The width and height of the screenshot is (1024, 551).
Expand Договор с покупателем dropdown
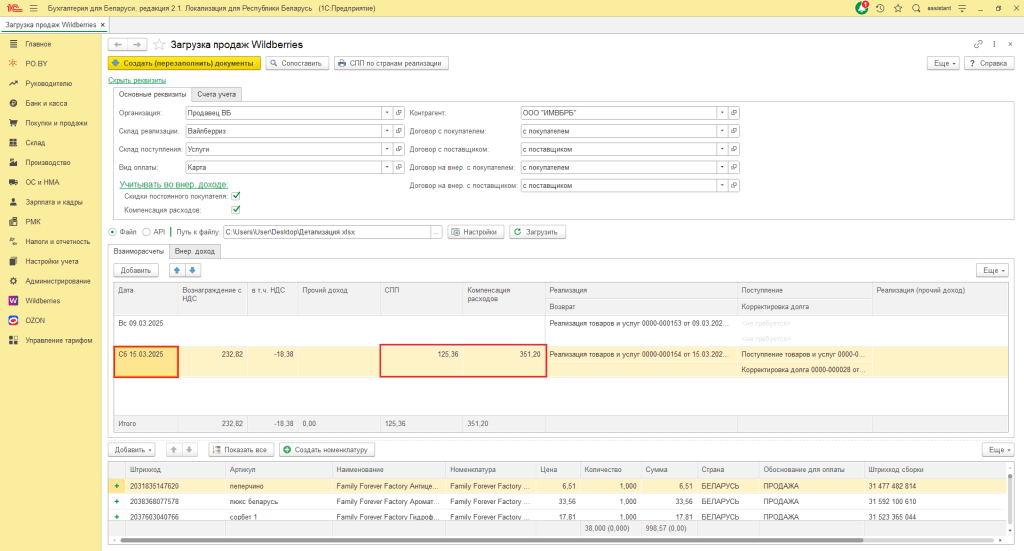722,131
